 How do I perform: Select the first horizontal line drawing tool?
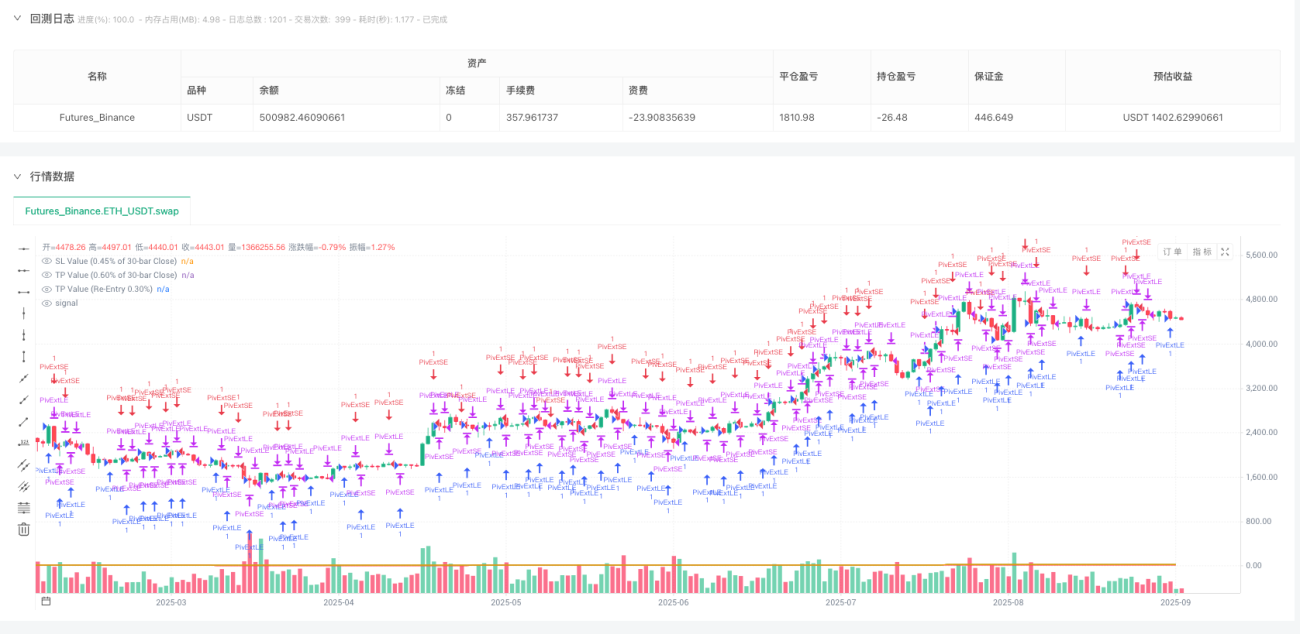coord(24,248)
